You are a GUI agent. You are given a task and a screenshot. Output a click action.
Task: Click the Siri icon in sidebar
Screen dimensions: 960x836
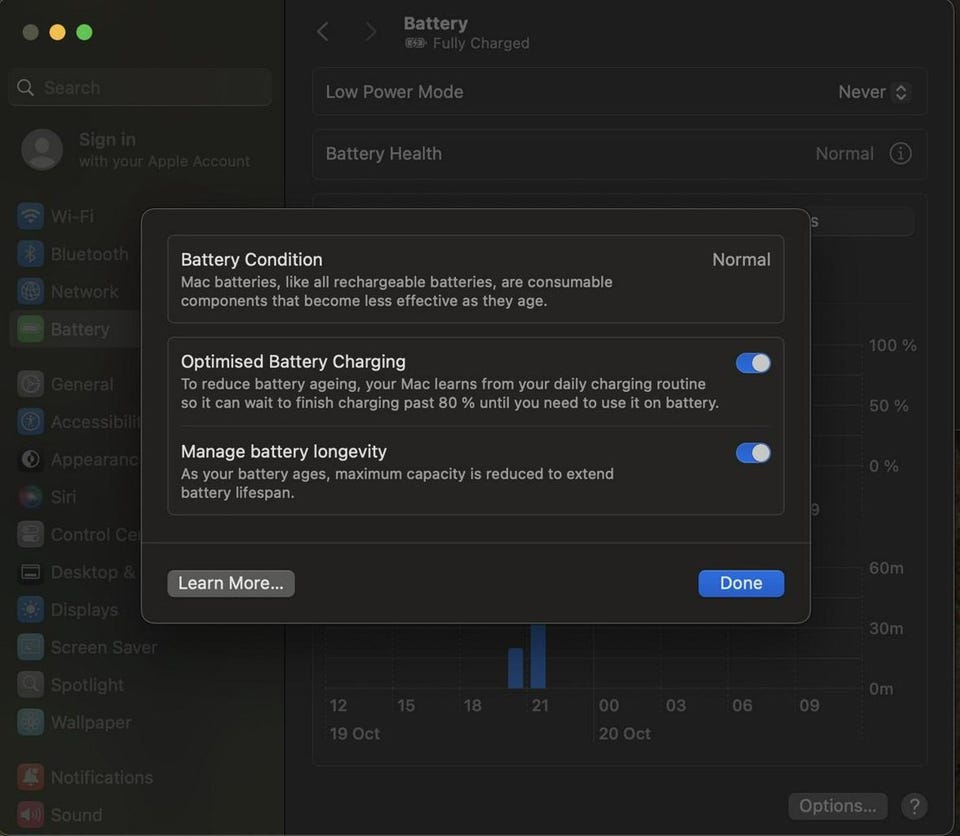click(x=31, y=497)
